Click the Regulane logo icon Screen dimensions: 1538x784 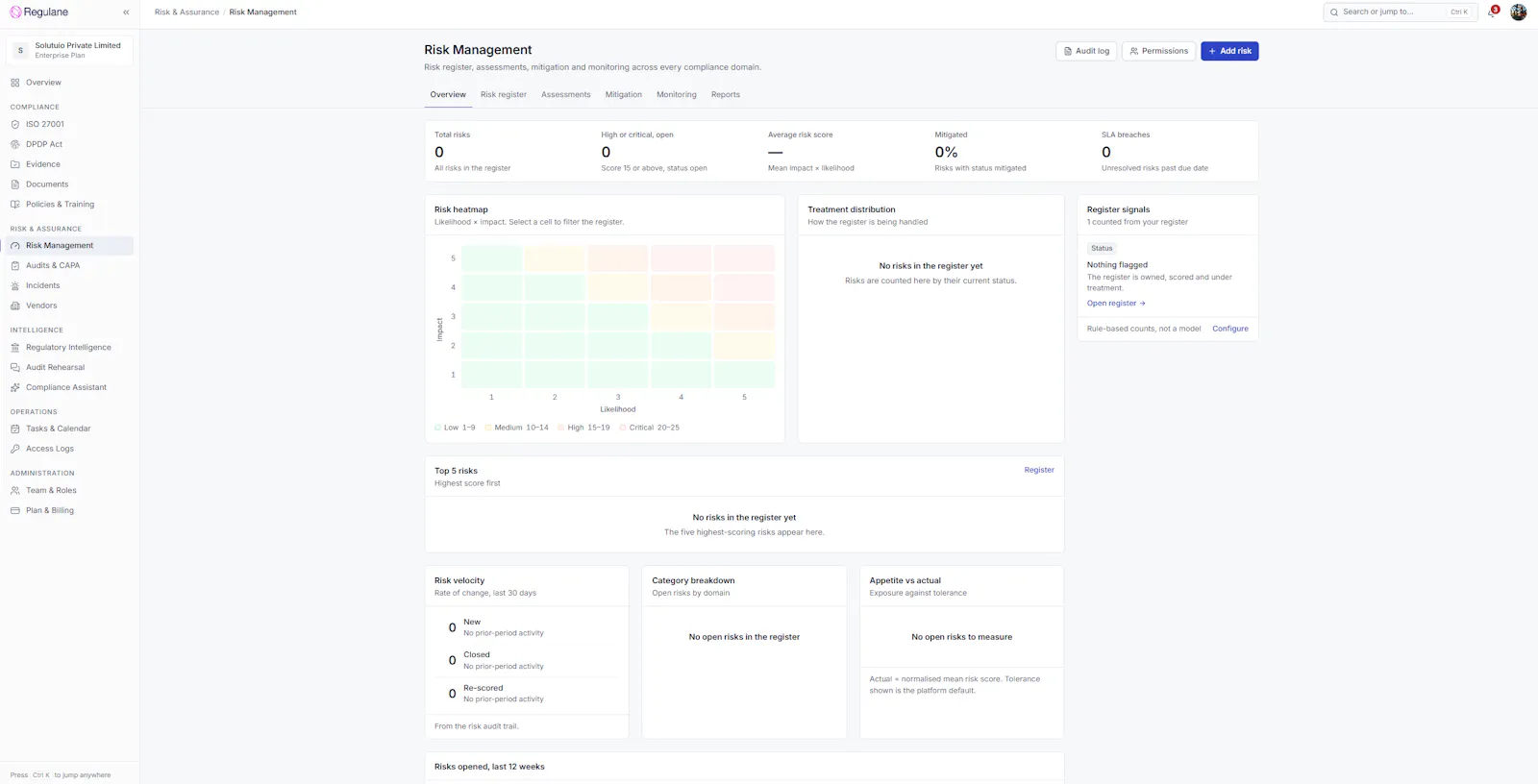point(15,12)
